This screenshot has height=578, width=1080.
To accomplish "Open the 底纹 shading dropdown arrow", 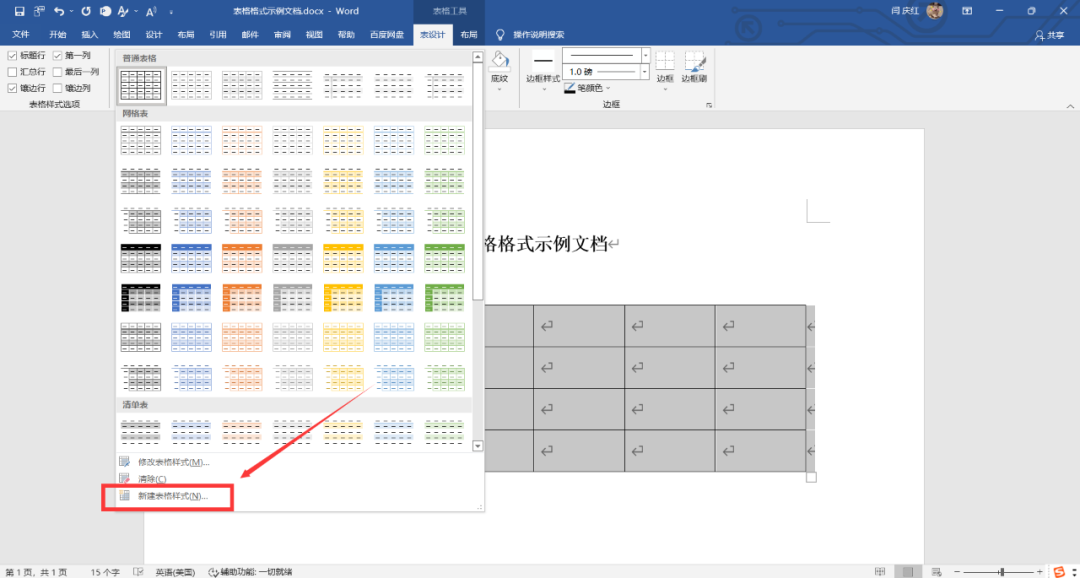I will click(x=499, y=89).
